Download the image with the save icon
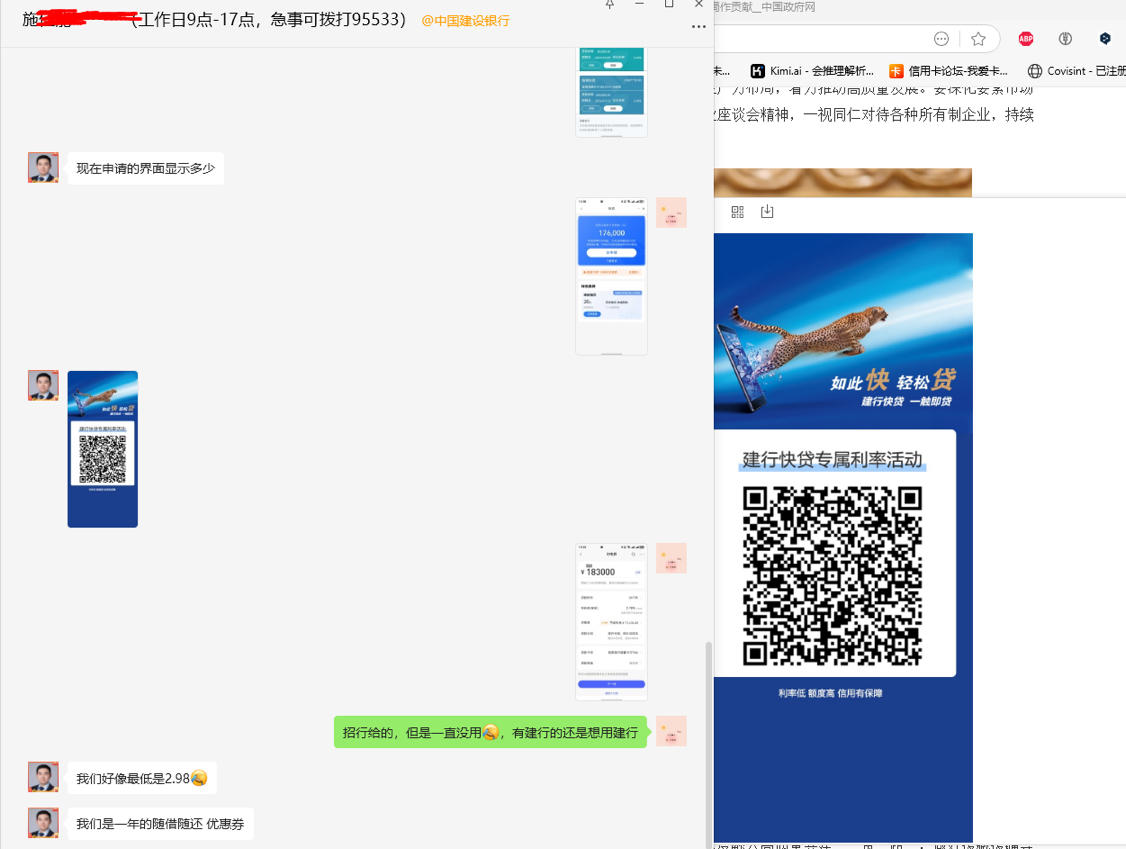Image resolution: width=1126 pixels, height=849 pixels. pos(767,212)
